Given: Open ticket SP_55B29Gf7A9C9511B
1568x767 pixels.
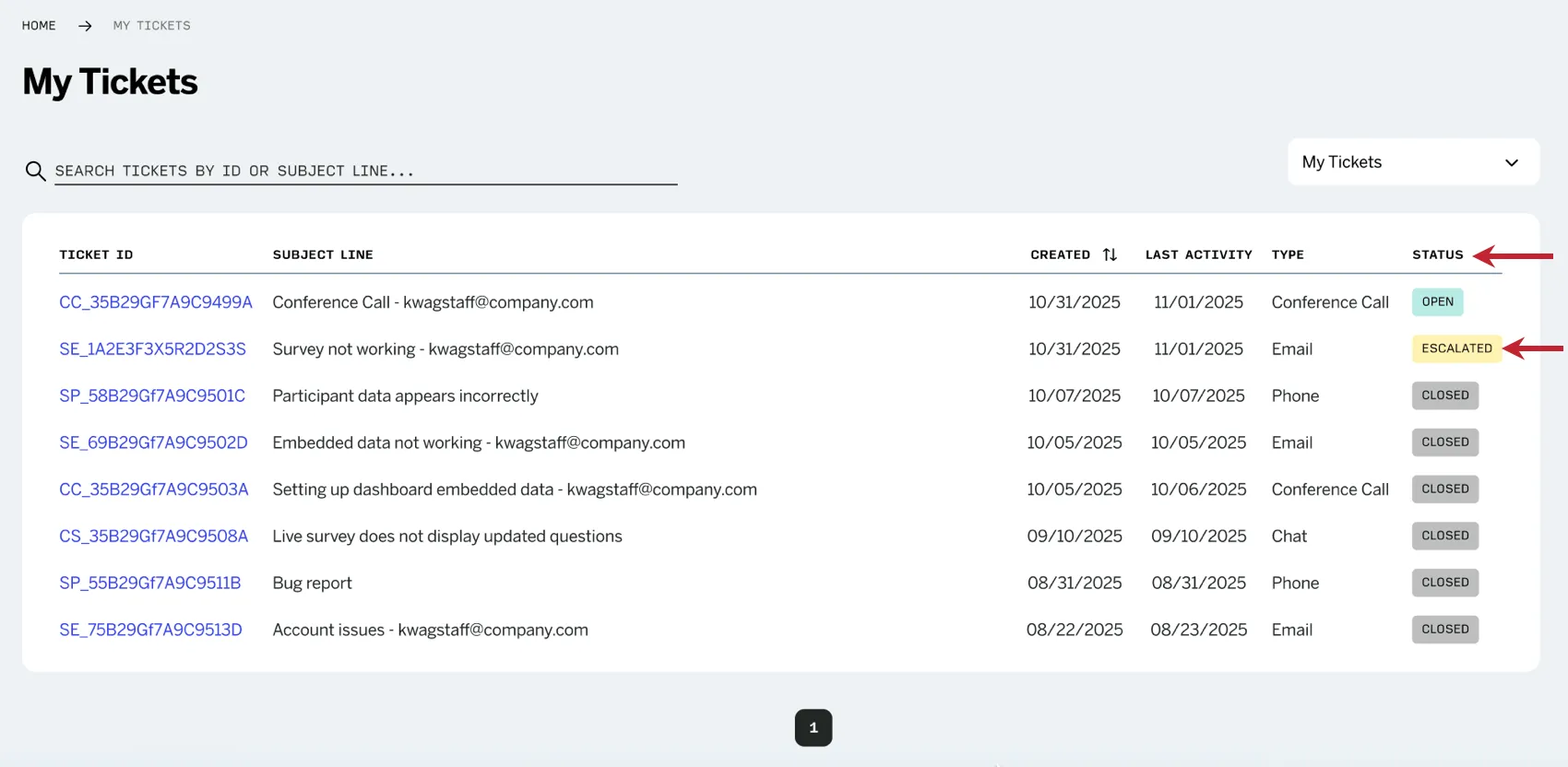Looking at the screenshot, I should point(149,583).
